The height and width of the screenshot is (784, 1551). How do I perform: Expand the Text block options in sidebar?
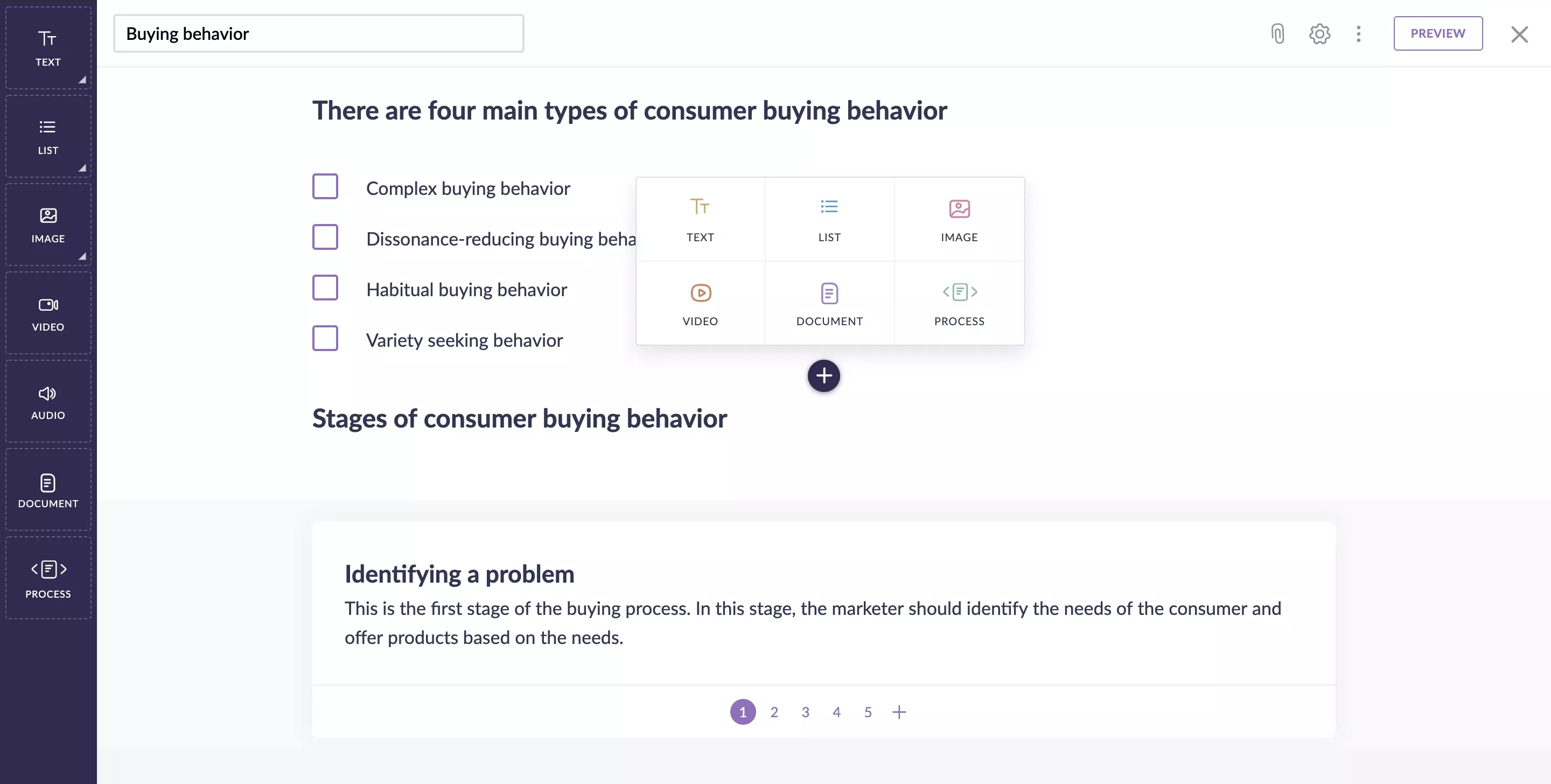[x=82, y=80]
